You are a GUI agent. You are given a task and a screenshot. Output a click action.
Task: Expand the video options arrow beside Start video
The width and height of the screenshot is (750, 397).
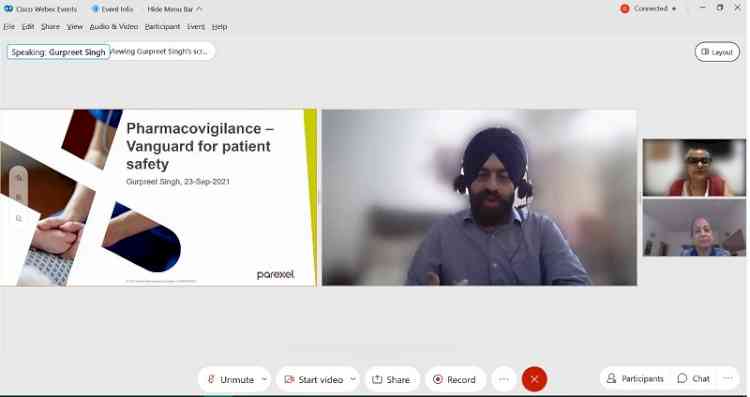pos(353,379)
